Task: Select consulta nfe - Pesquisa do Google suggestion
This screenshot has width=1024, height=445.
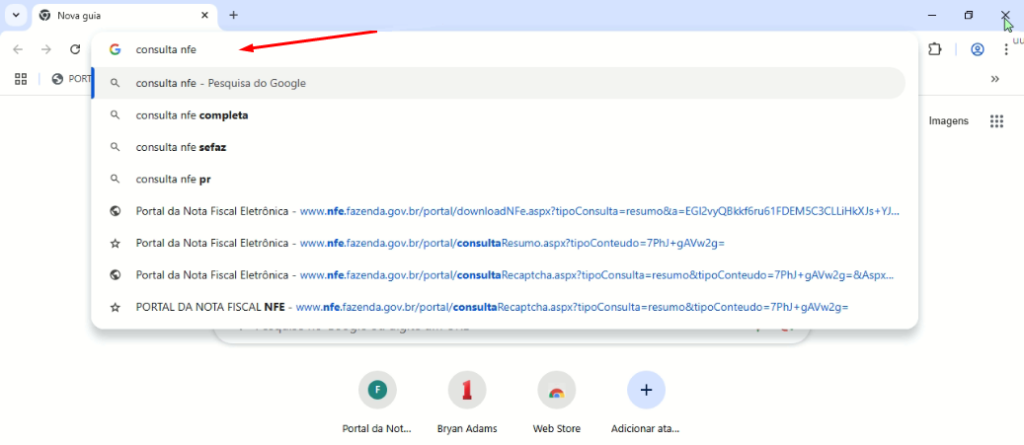Action: point(500,83)
